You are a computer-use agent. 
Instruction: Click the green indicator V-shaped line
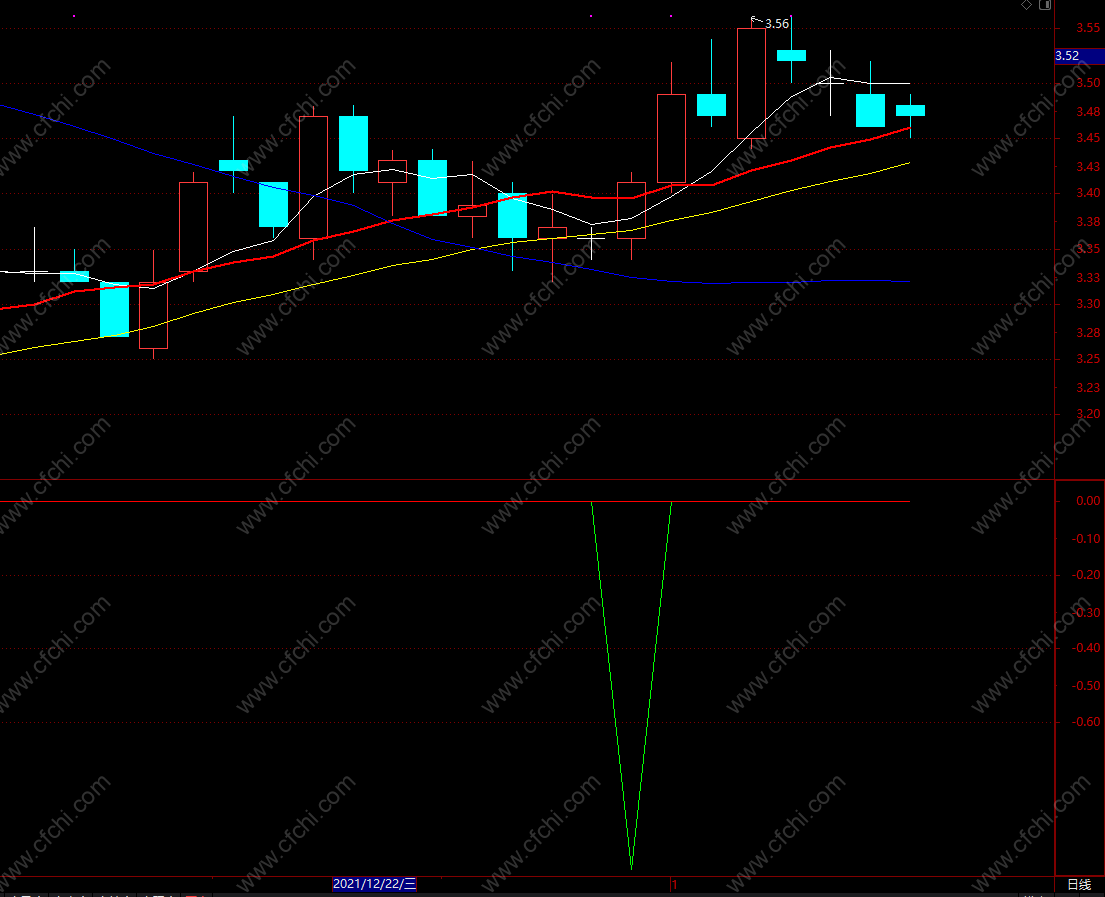pyautogui.click(x=631, y=685)
